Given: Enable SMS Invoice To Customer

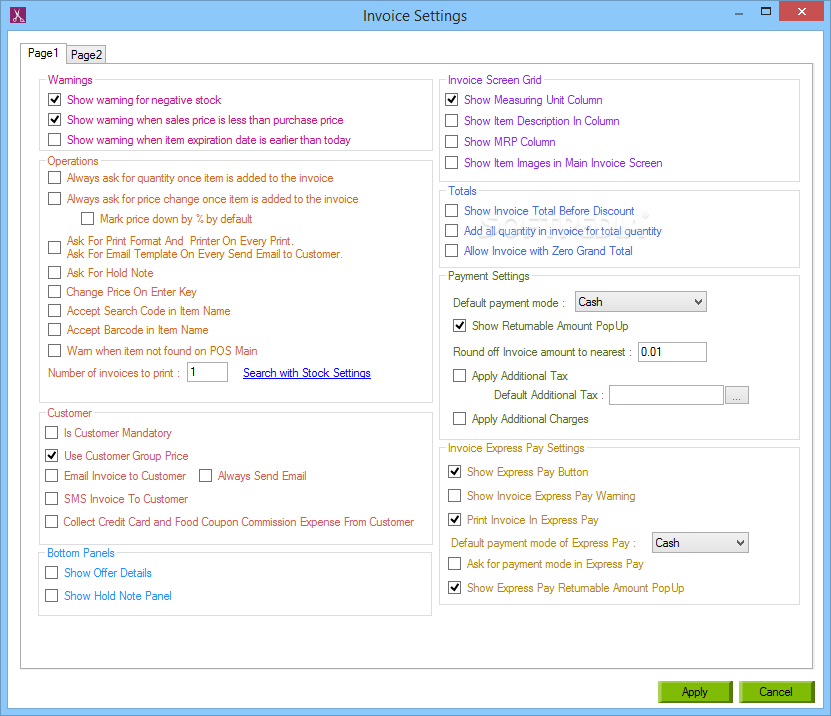Looking at the screenshot, I should click(x=52, y=499).
